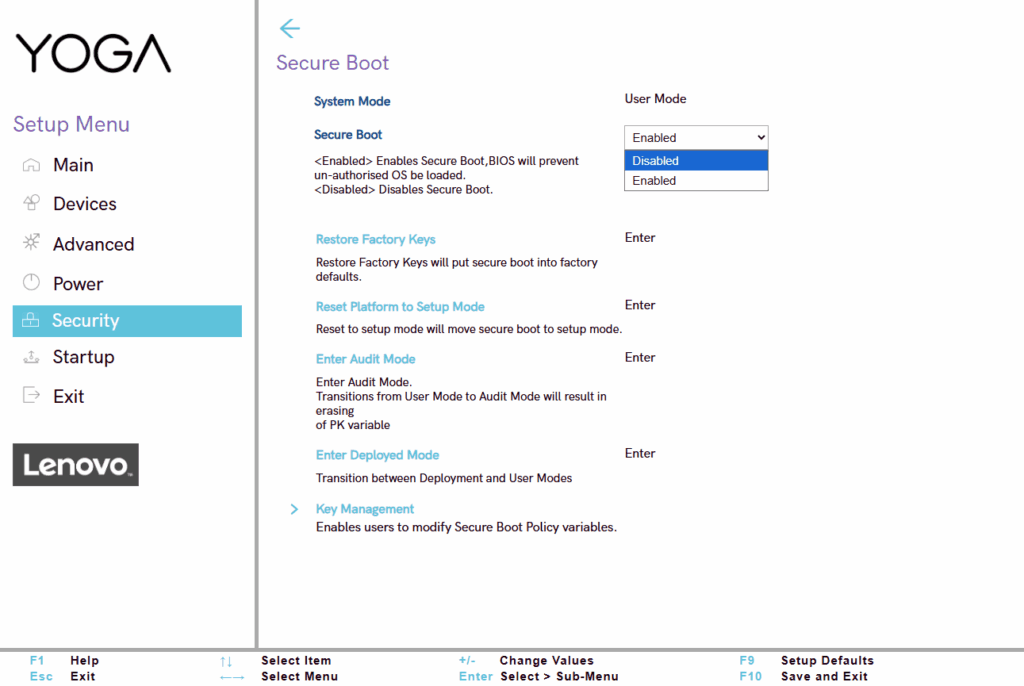This screenshot has width=1024, height=686.
Task: Click Enter Audit Mode option
Action: 365,359
